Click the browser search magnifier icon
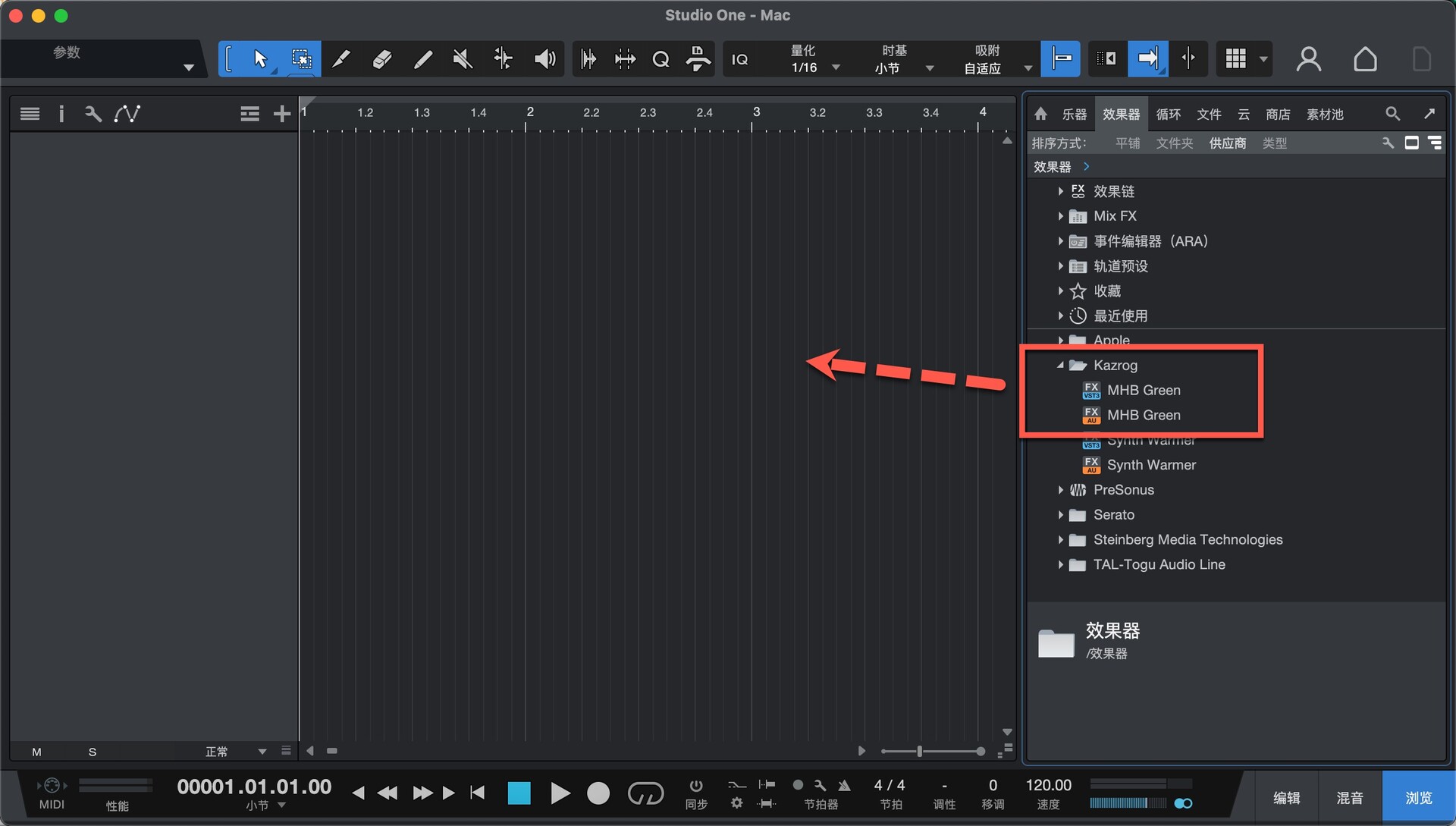The image size is (1456, 826). pos(1392,114)
